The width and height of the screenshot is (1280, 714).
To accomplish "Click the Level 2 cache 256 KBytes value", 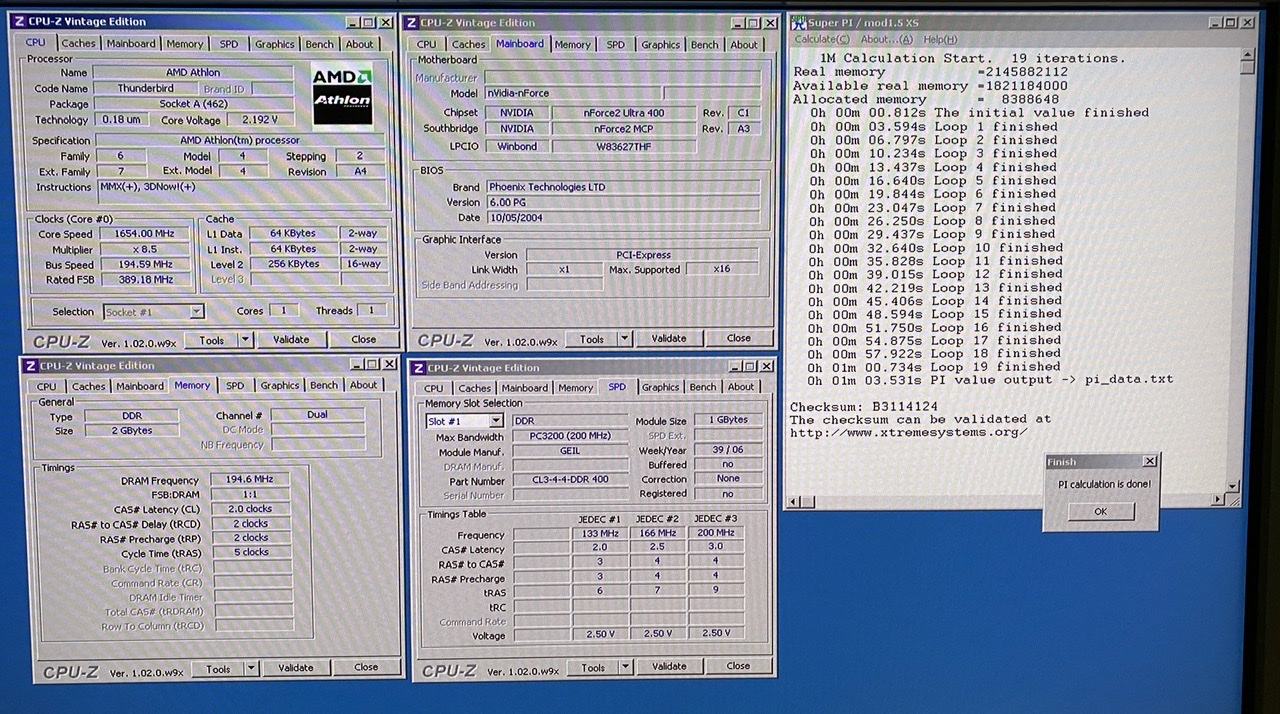I will (293, 264).
